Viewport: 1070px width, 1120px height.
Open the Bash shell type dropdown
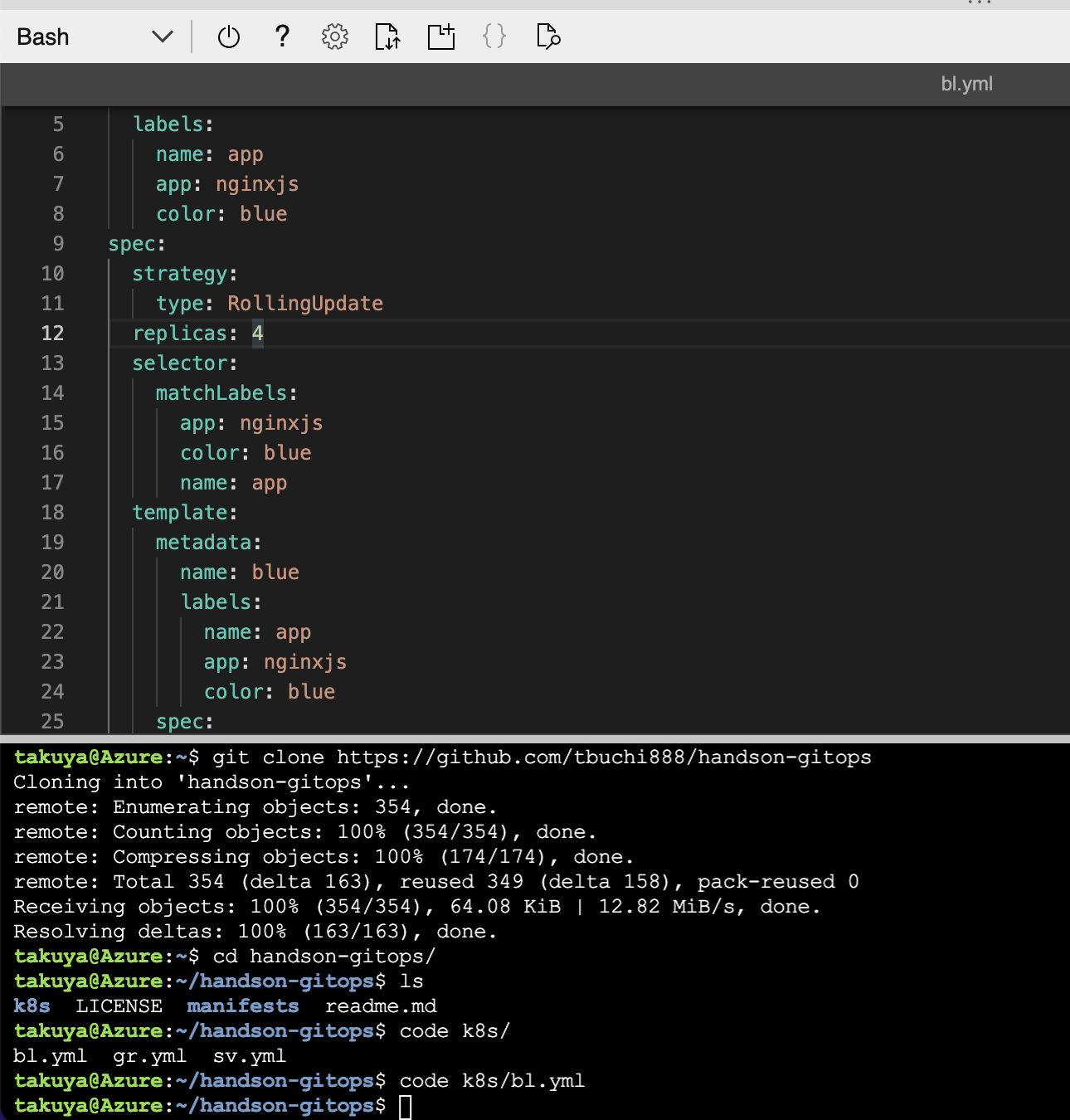pyautogui.click(x=95, y=37)
